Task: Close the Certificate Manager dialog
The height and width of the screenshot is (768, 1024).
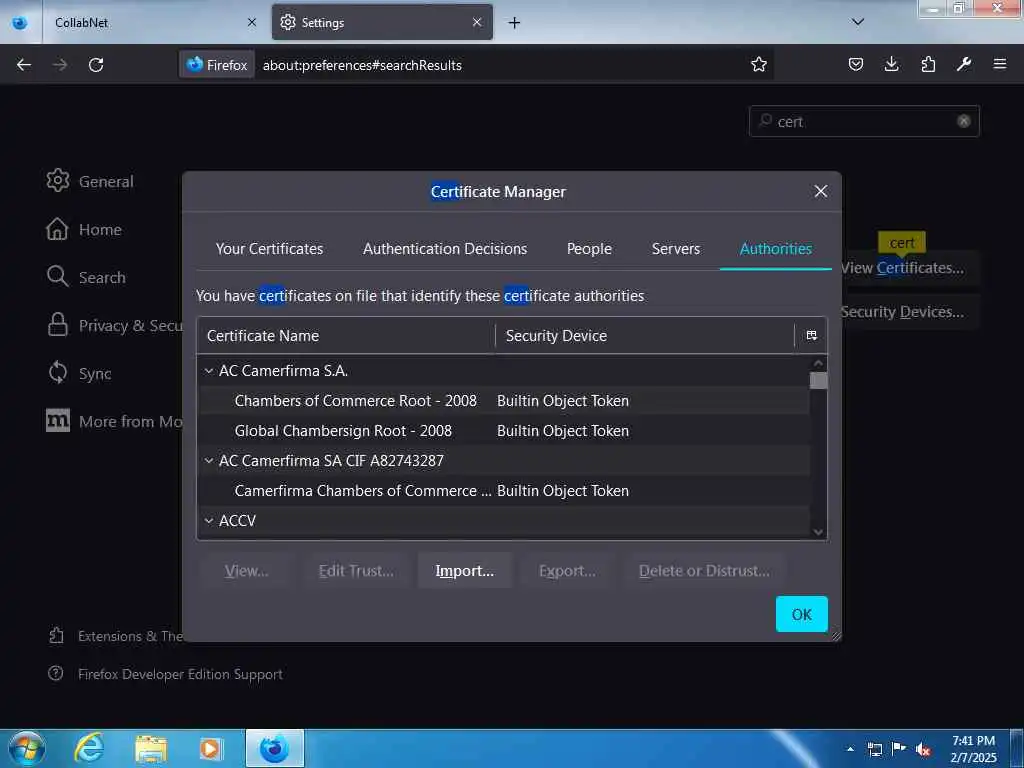Action: (821, 191)
